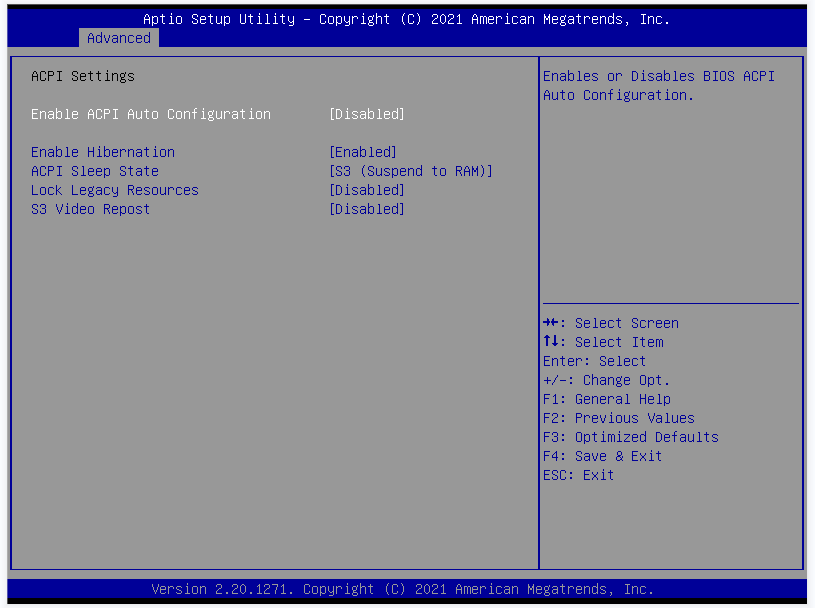
Task: Select the Enable Hibernation setting
Action: pyautogui.click(x=102, y=152)
